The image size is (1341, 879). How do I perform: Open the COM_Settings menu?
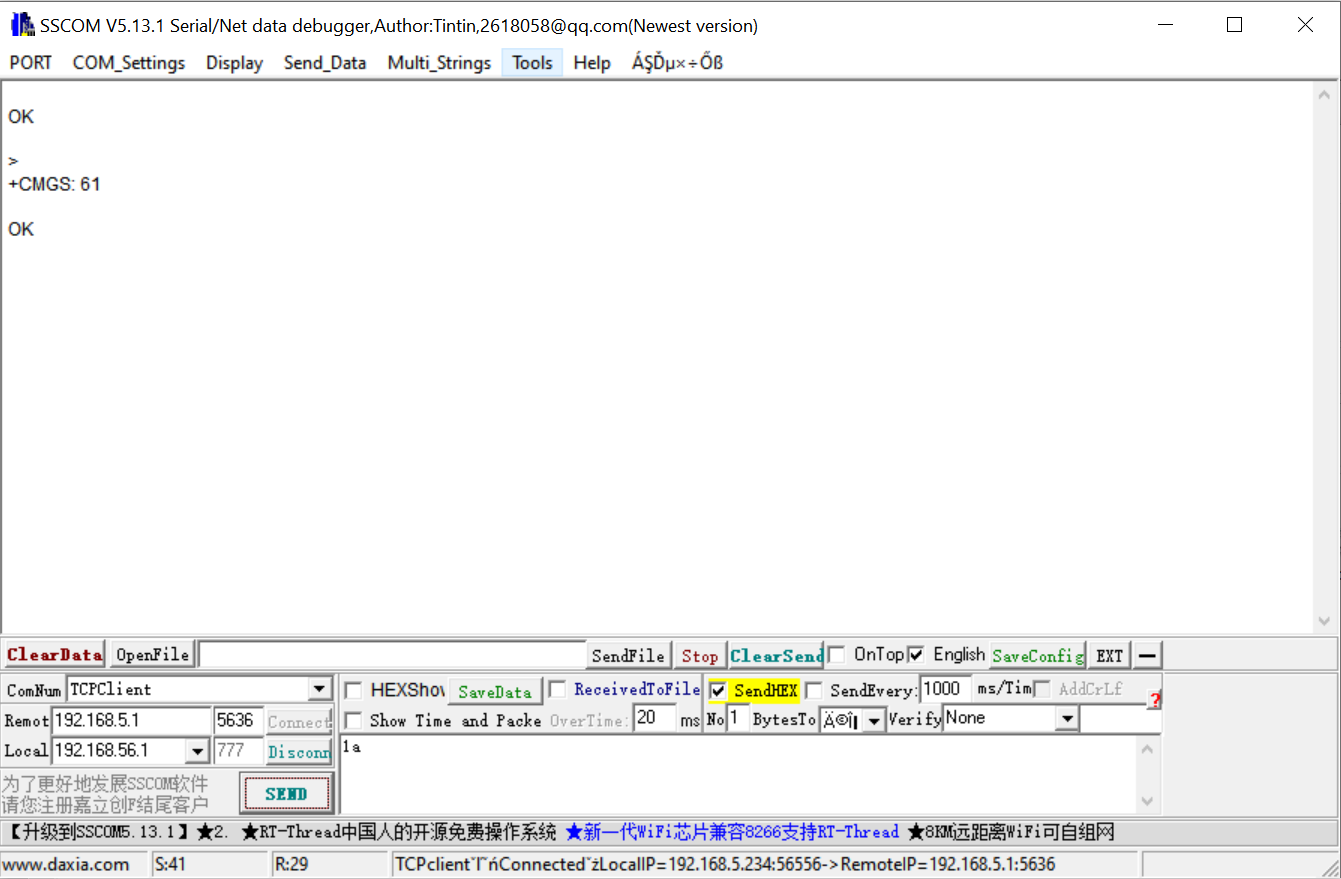point(129,63)
